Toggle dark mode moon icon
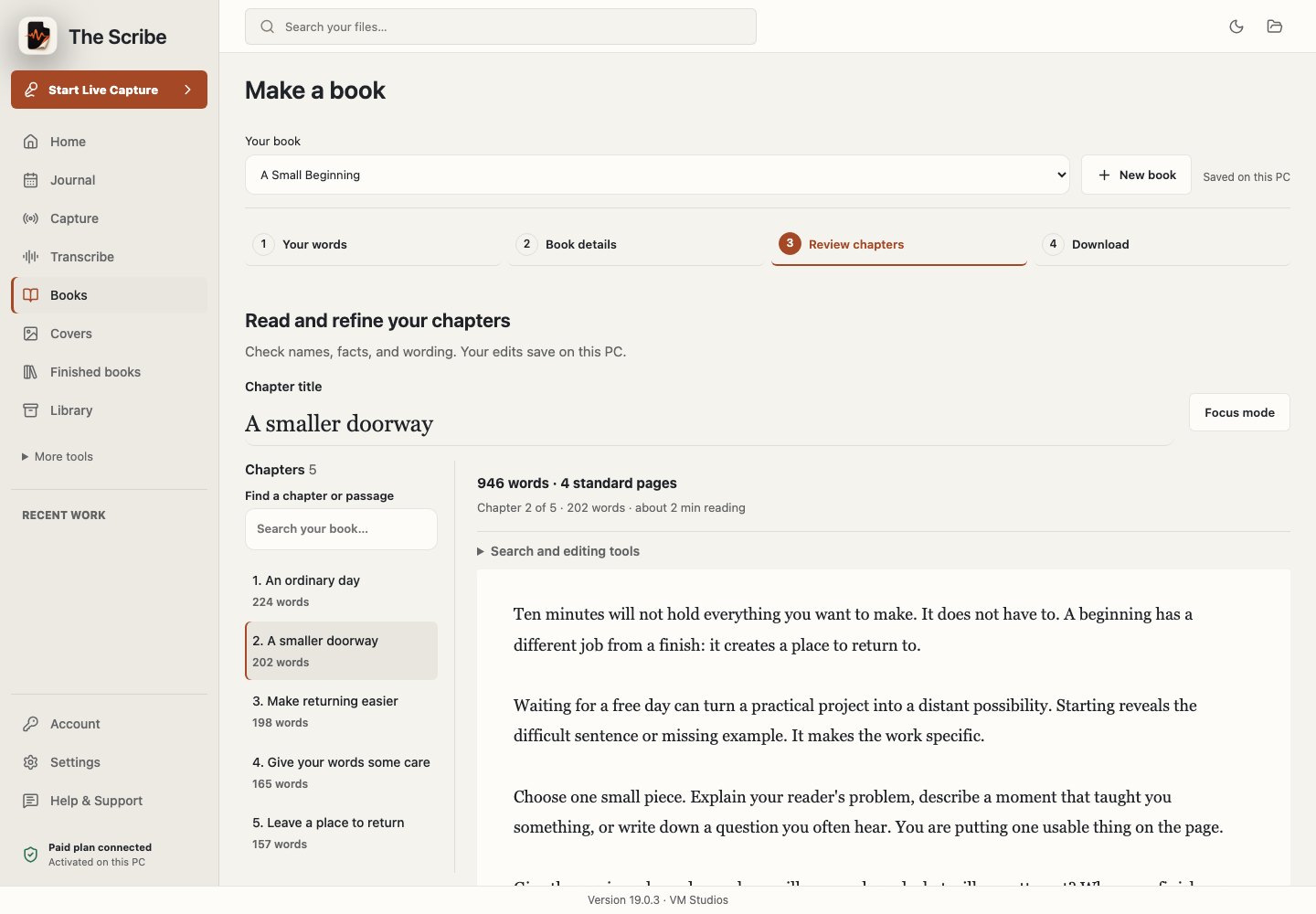1316x914 pixels. [1236, 27]
